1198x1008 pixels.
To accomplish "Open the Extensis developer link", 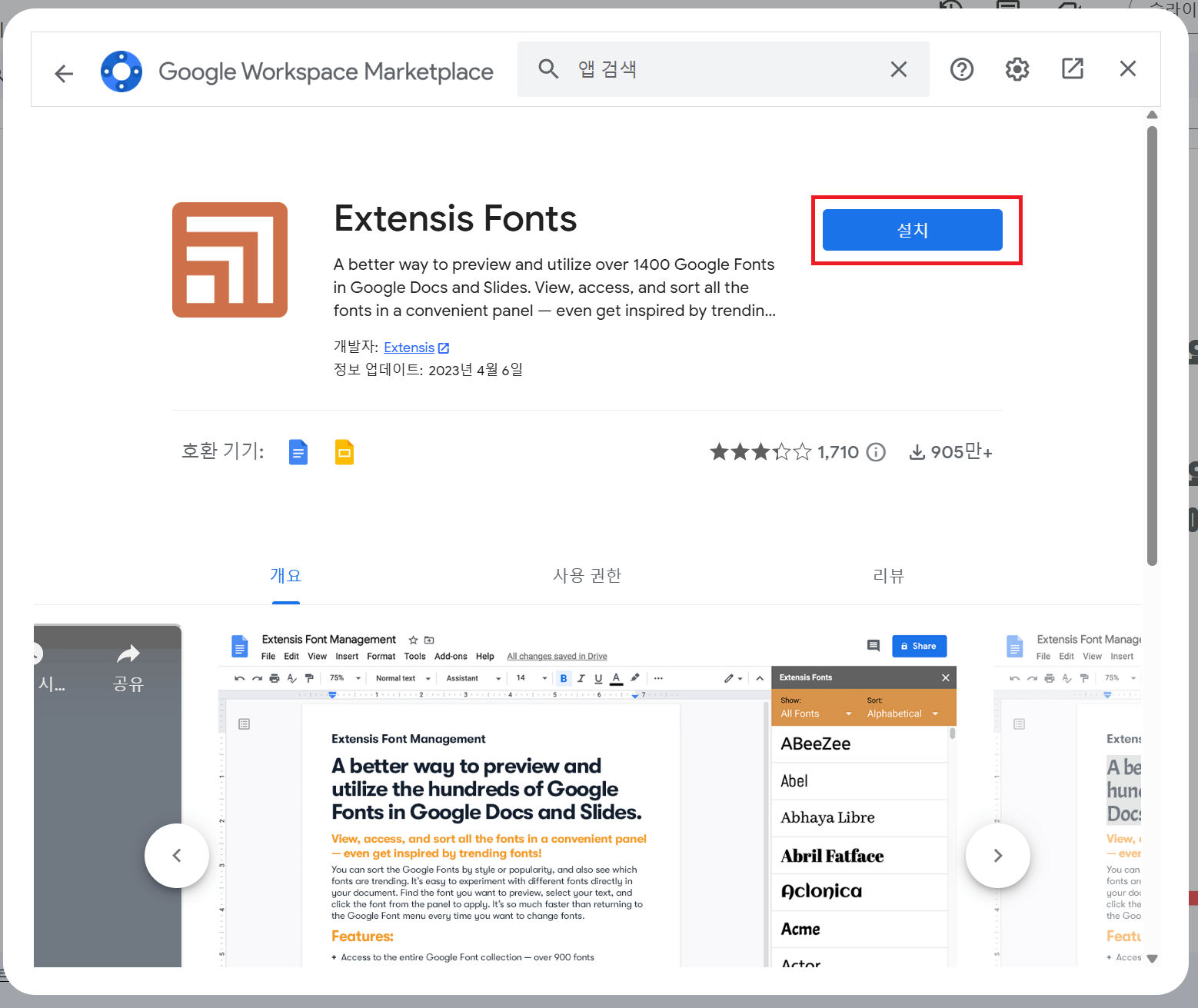I will point(409,348).
